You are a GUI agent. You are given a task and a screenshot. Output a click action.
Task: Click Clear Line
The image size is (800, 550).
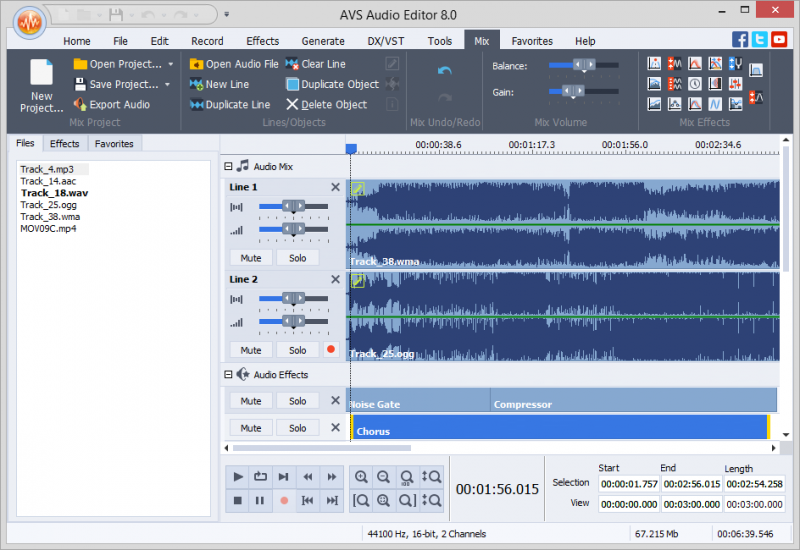[316, 64]
